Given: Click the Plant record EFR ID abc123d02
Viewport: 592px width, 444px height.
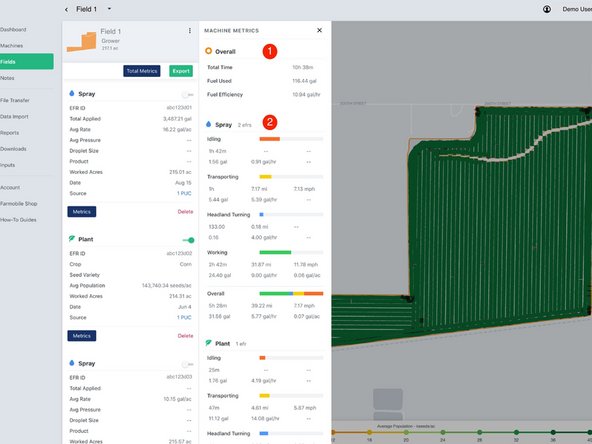Looking at the screenshot, I should coord(179,253).
